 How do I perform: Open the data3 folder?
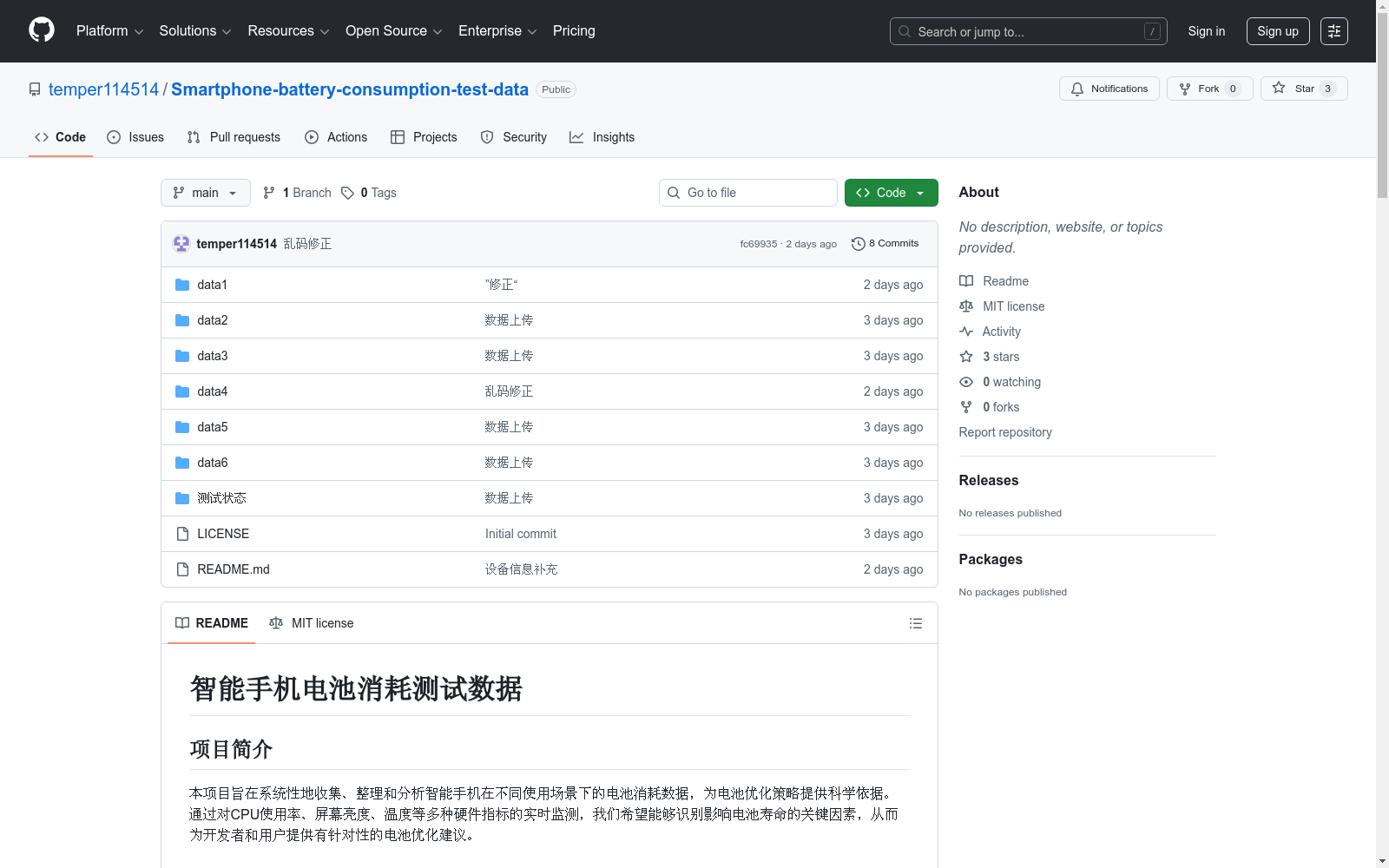[x=213, y=356]
